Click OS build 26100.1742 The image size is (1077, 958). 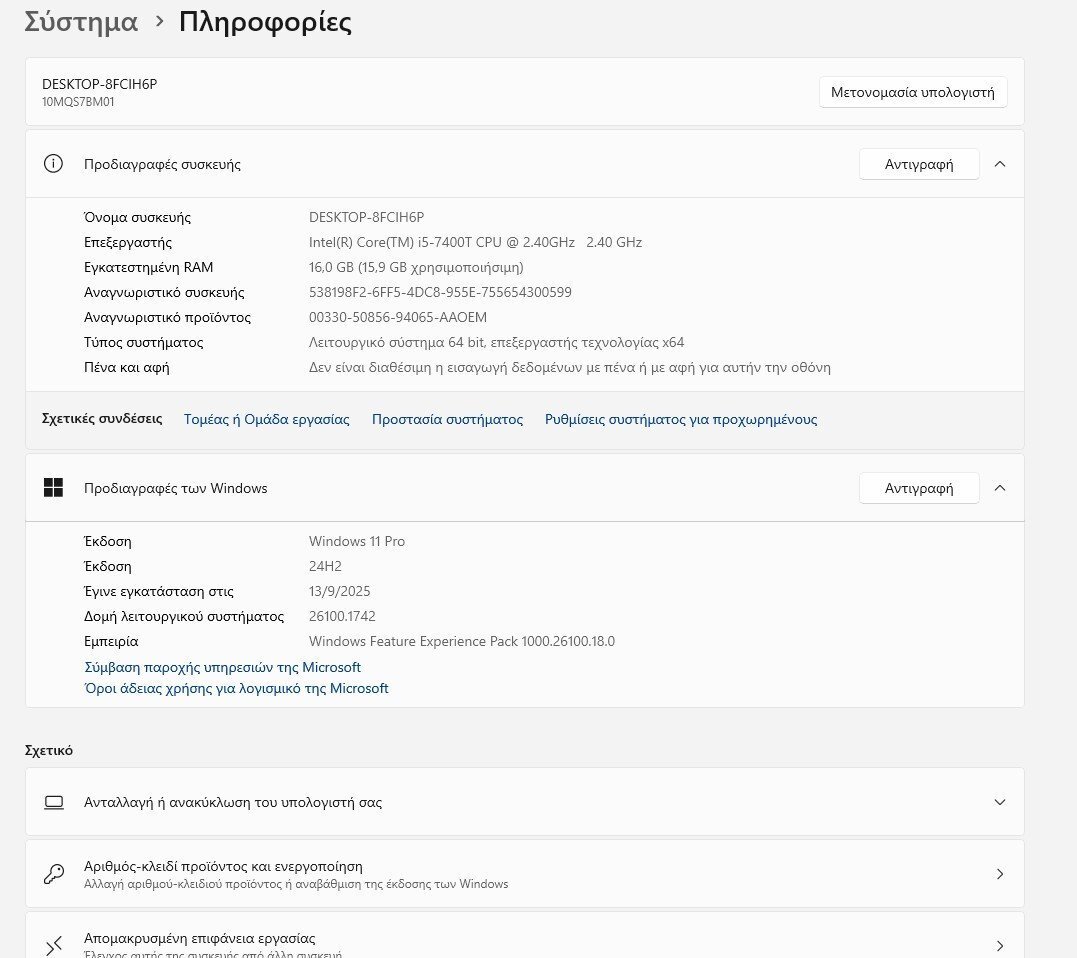pyautogui.click(x=342, y=616)
